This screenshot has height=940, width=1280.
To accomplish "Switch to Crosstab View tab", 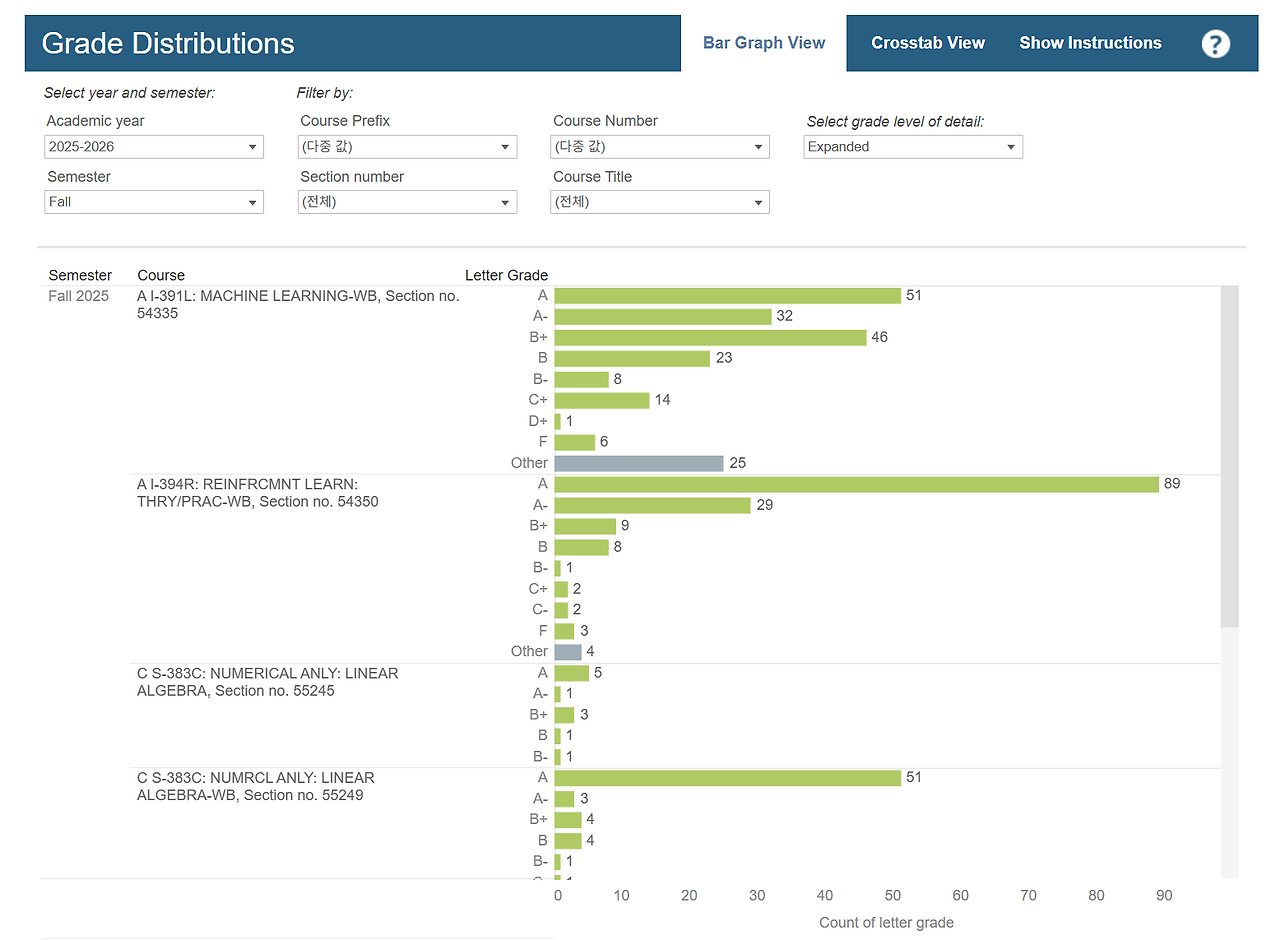I will pos(928,43).
